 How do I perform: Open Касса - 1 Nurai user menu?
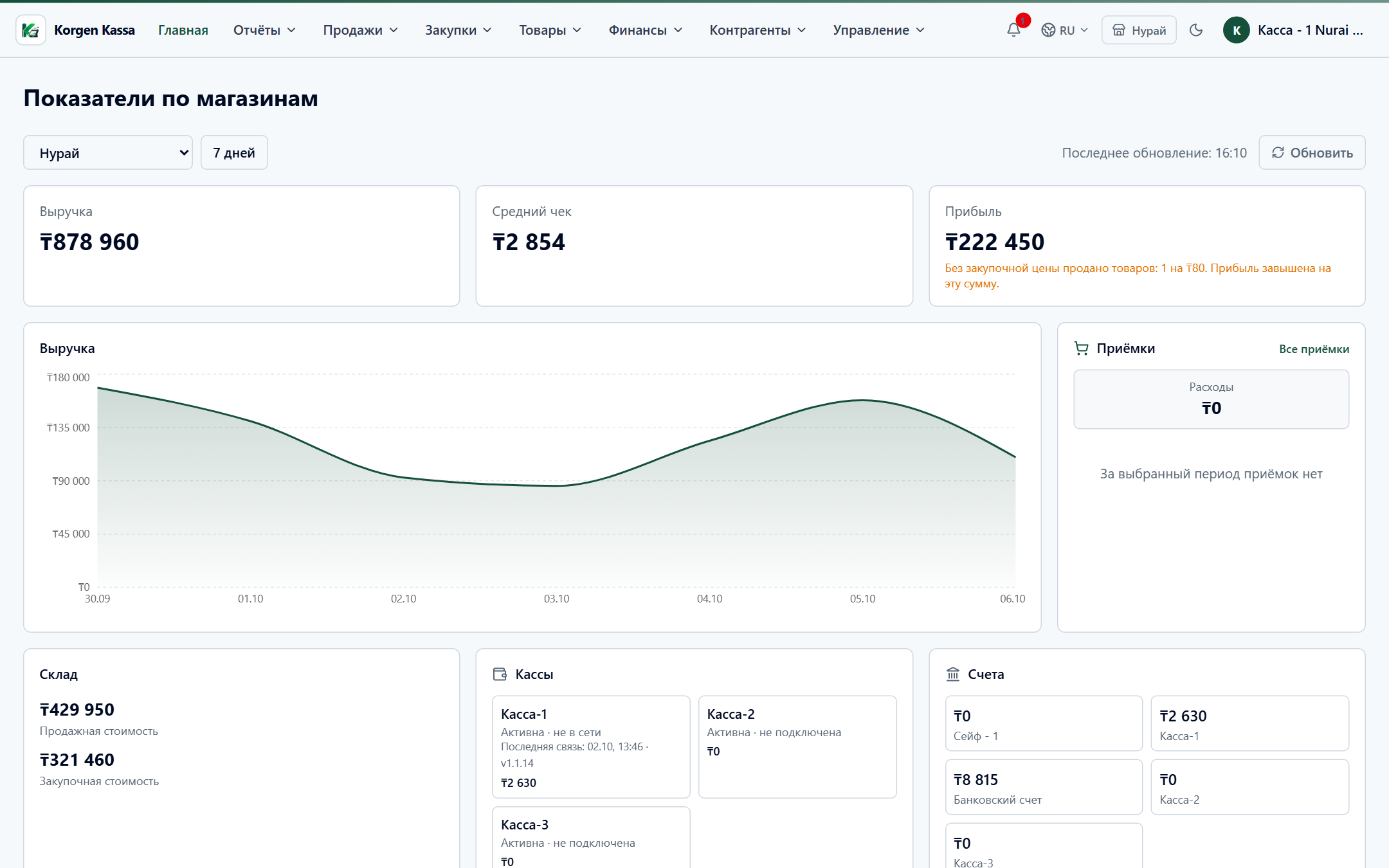(x=1293, y=30)
